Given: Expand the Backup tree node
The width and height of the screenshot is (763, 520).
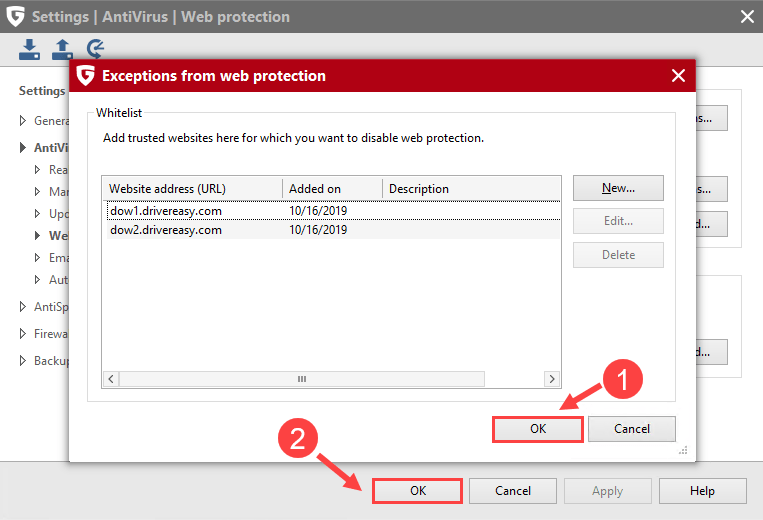Looking at the screenshot, I should 24,361.
